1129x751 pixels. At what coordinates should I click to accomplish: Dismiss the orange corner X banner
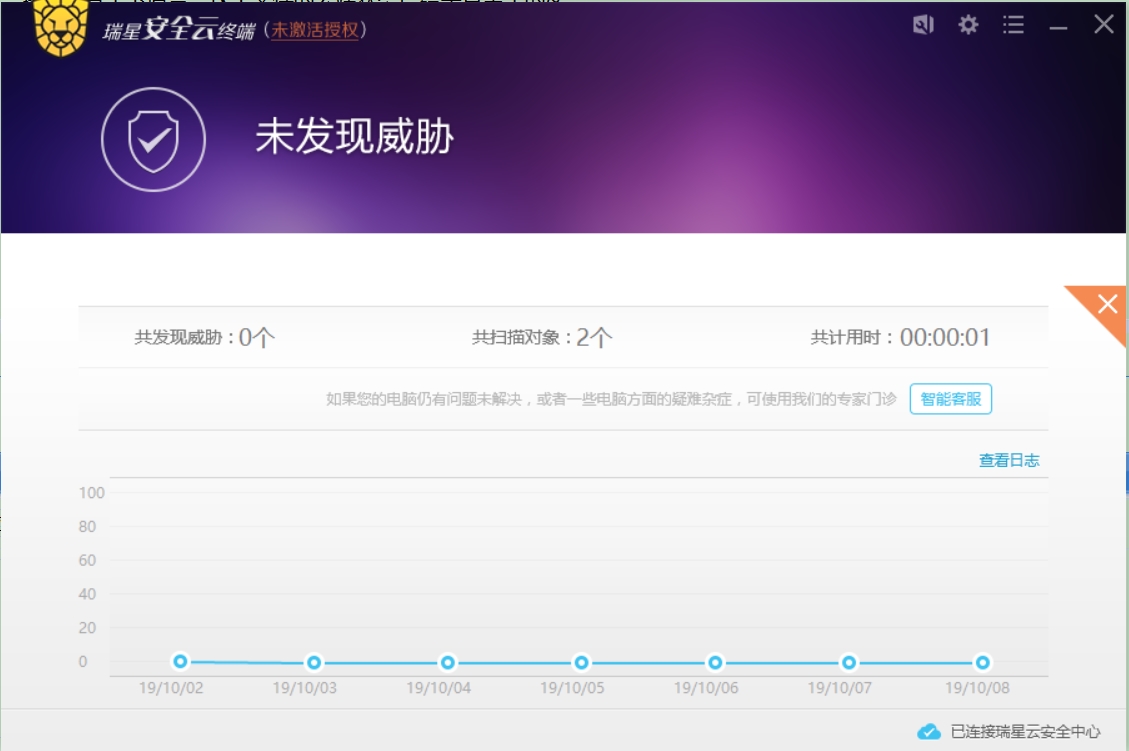[x=1106, y=305]
